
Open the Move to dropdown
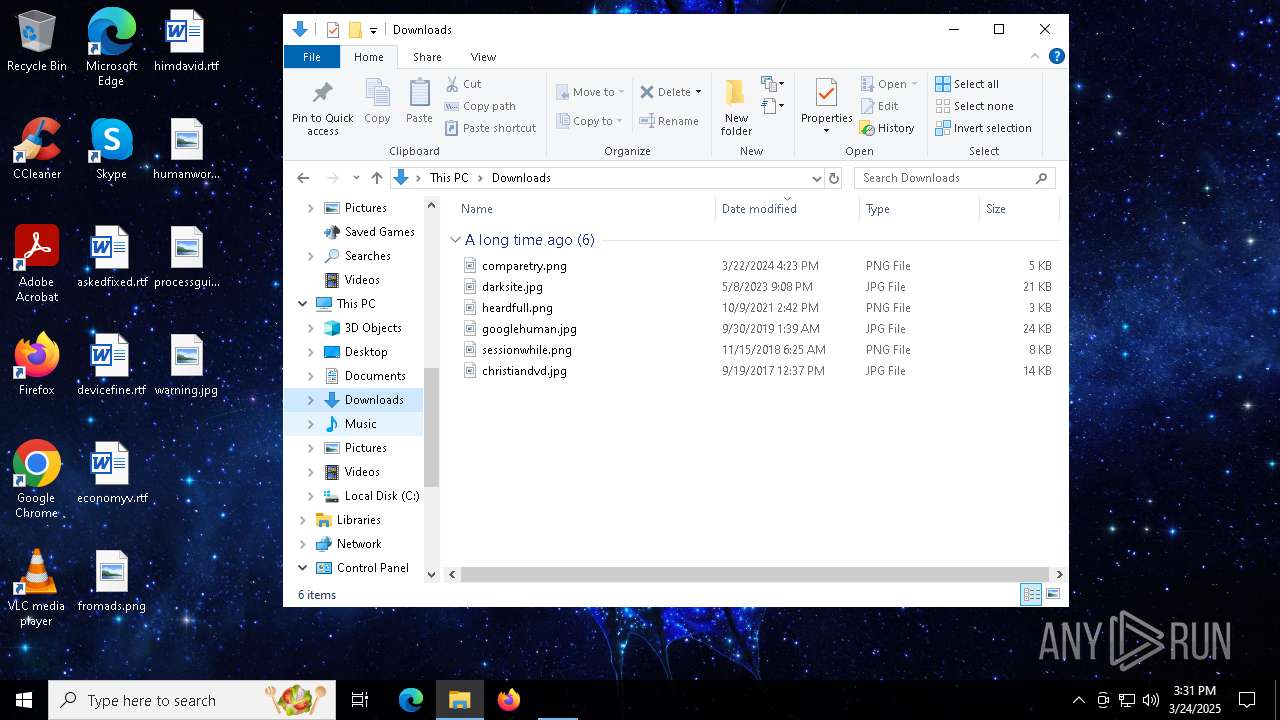[590, 92]
